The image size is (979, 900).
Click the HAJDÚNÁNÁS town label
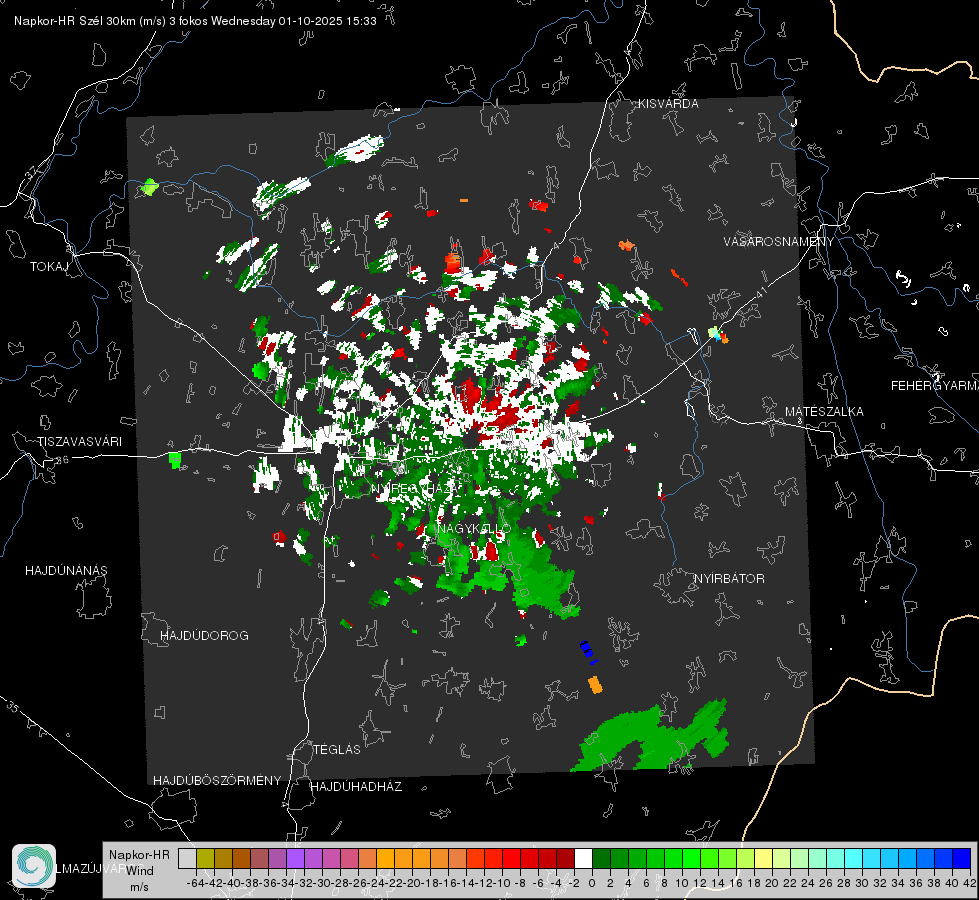(66, 571)
